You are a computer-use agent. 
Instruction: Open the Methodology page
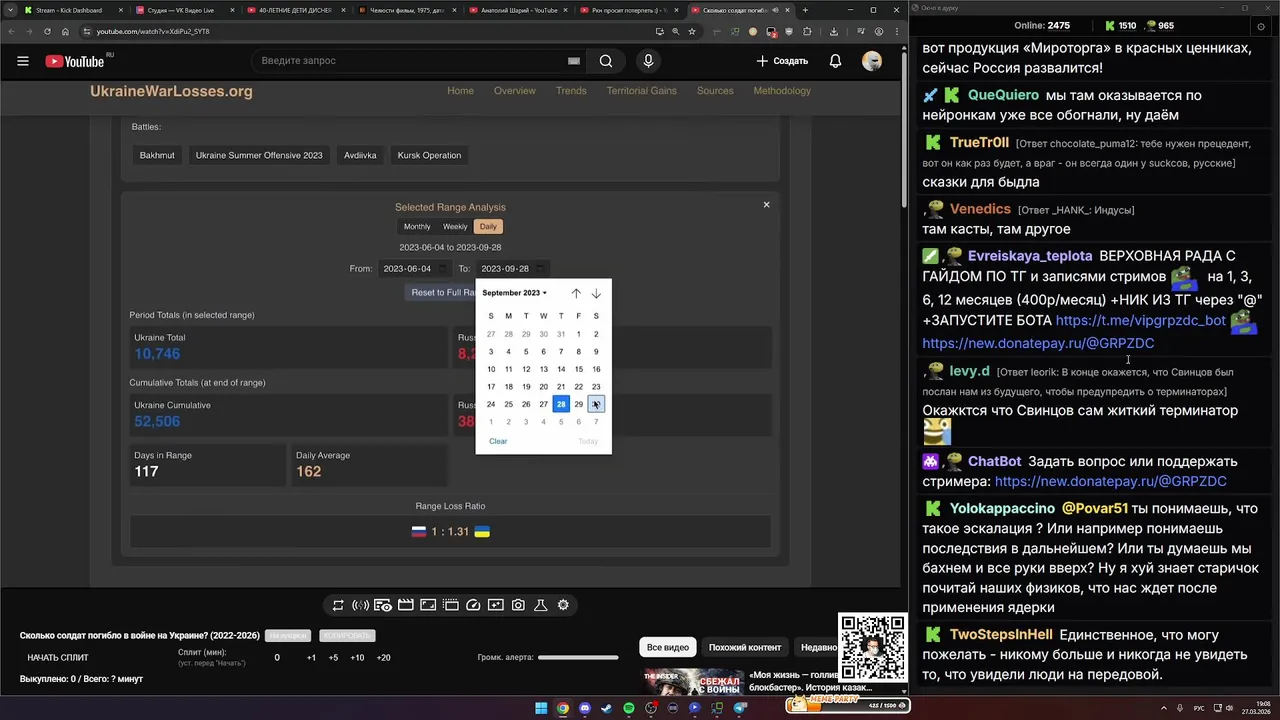782,91
